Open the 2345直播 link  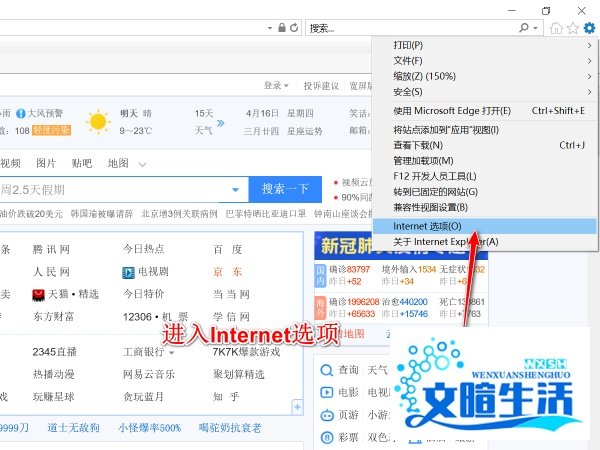click(55, 352)
